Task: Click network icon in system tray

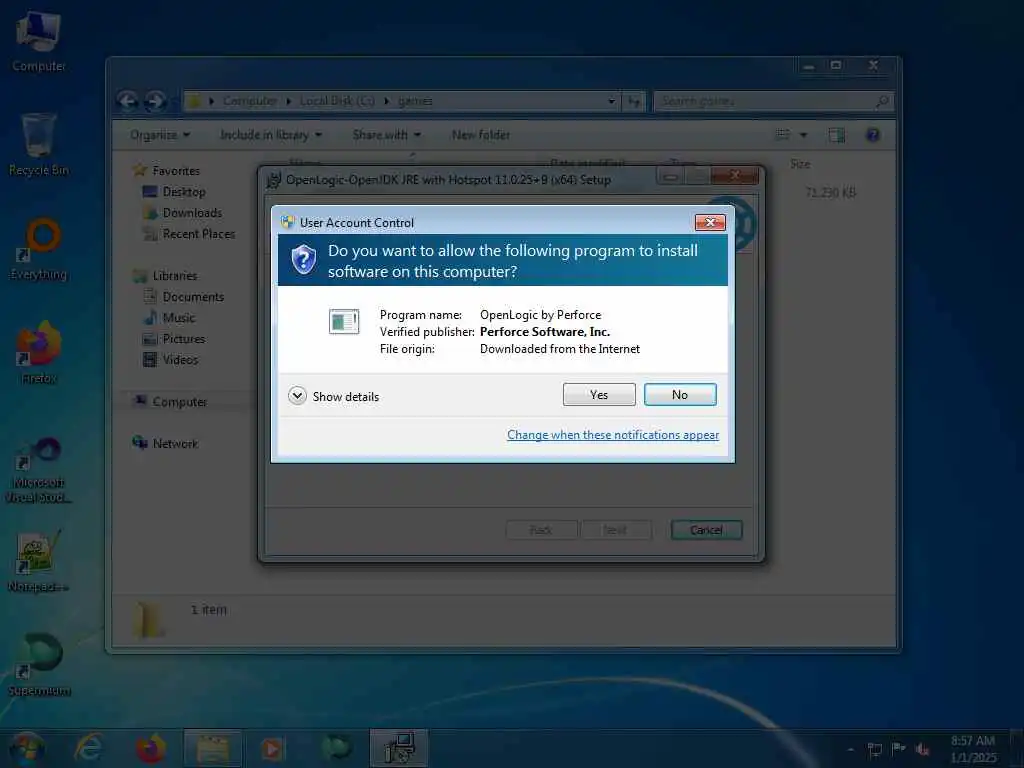Action: (874, 750)
